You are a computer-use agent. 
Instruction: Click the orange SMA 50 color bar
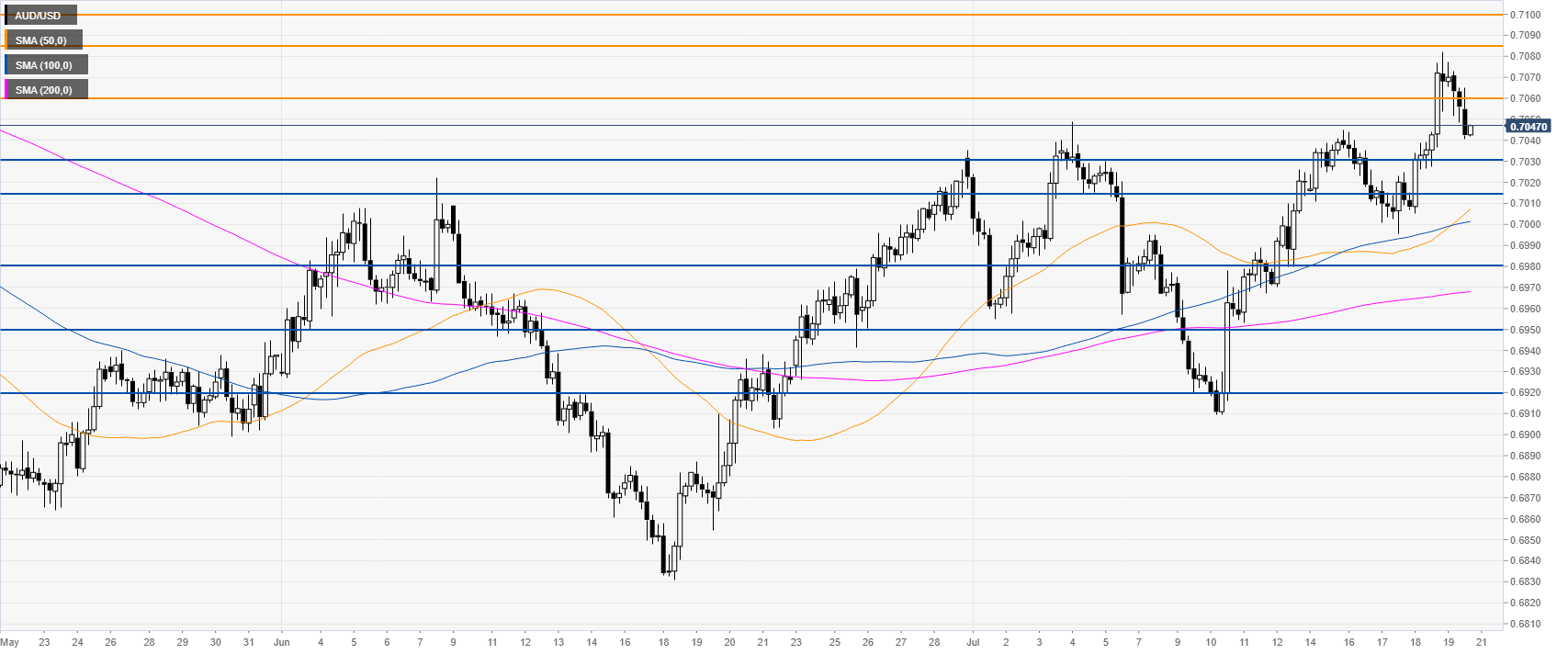point(6,40)
